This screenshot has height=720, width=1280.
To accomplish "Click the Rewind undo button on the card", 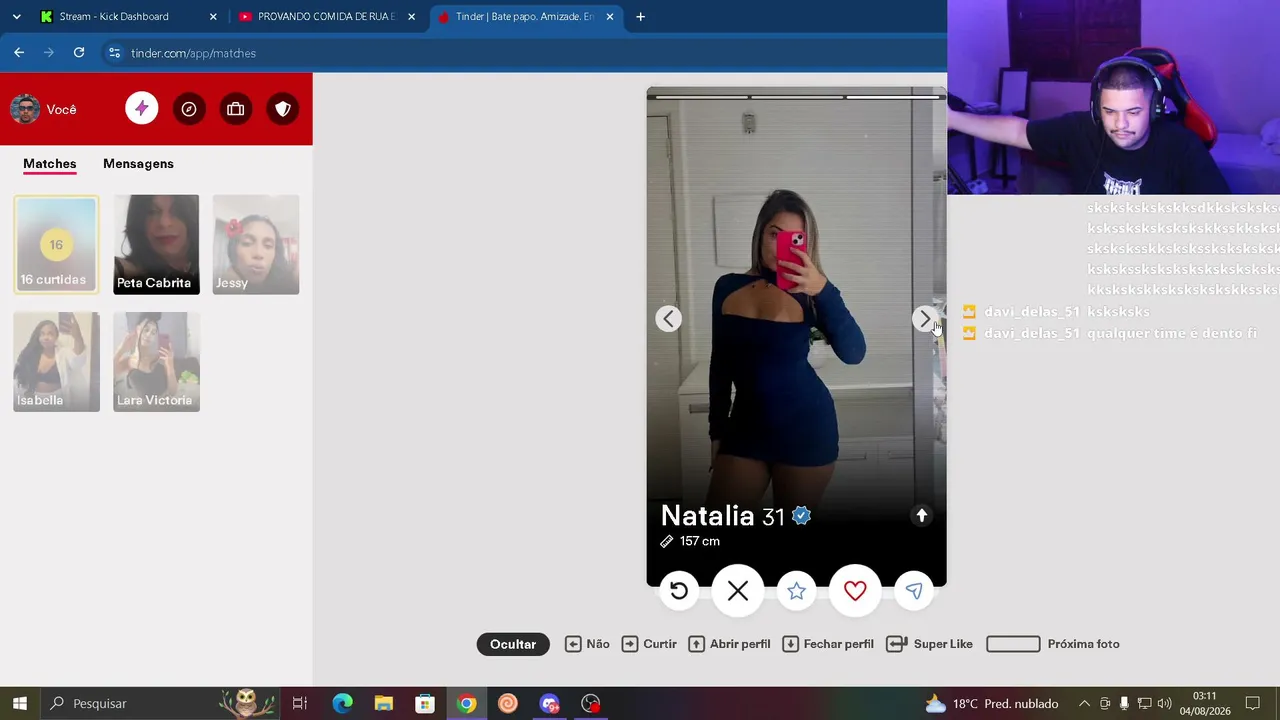I will [x=679, y=591].
